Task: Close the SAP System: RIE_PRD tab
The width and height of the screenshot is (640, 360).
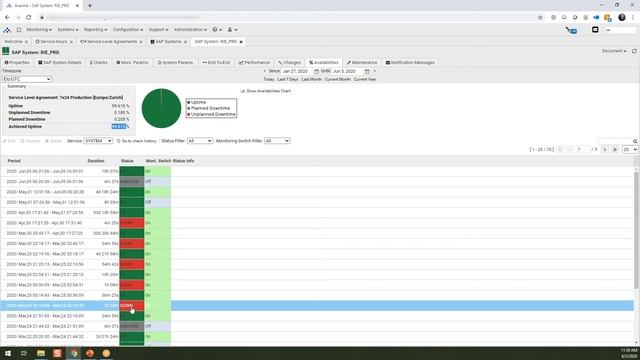Action: pyautogui.click(x=241, y=42)
